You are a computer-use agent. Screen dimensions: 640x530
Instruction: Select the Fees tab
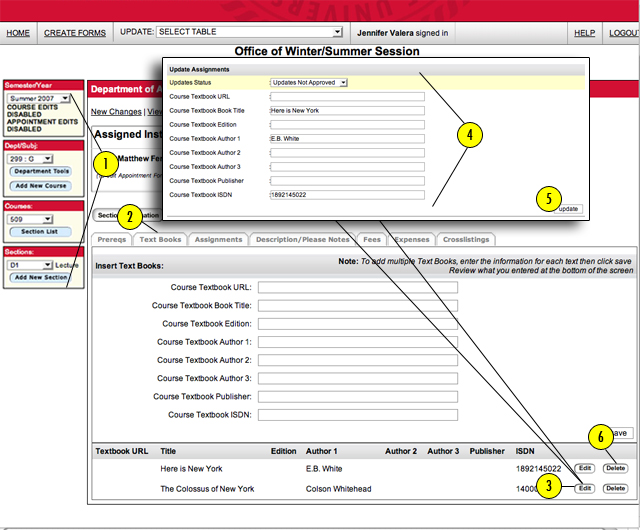(x=372, y=240)
